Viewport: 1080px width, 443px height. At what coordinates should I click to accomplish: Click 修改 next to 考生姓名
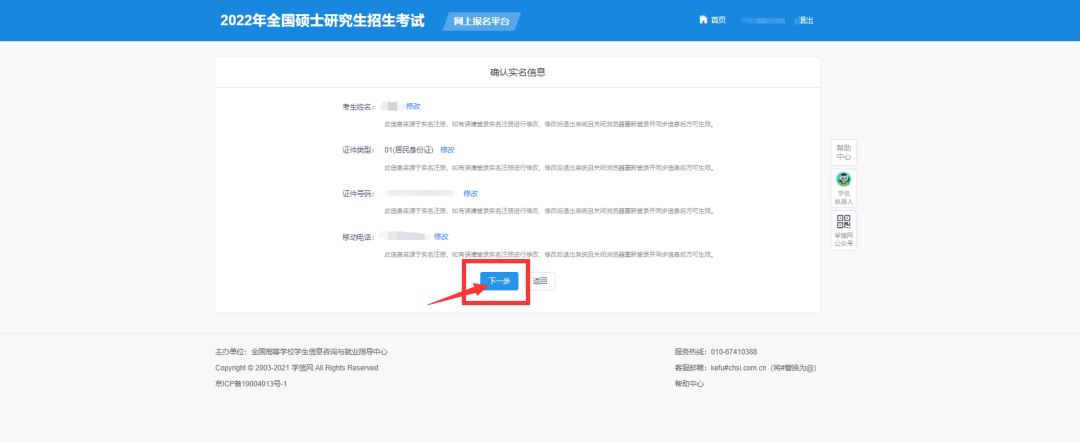tap(413, 106)
